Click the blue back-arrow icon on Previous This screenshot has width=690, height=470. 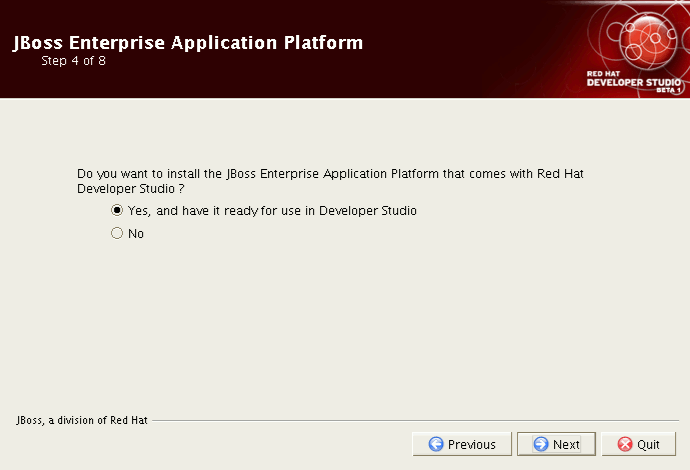(436, 444)
